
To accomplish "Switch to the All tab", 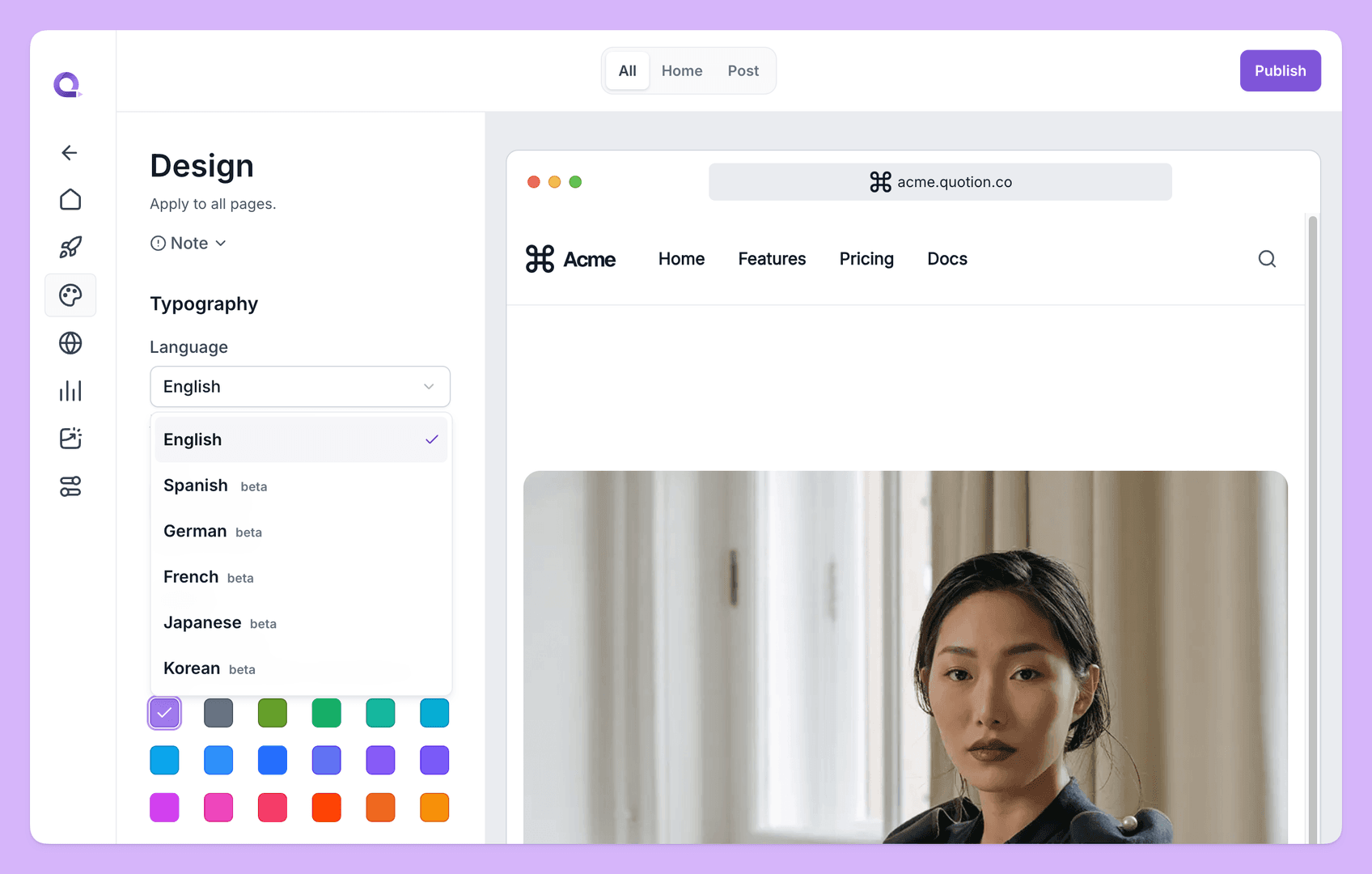I will pos(628,71).
